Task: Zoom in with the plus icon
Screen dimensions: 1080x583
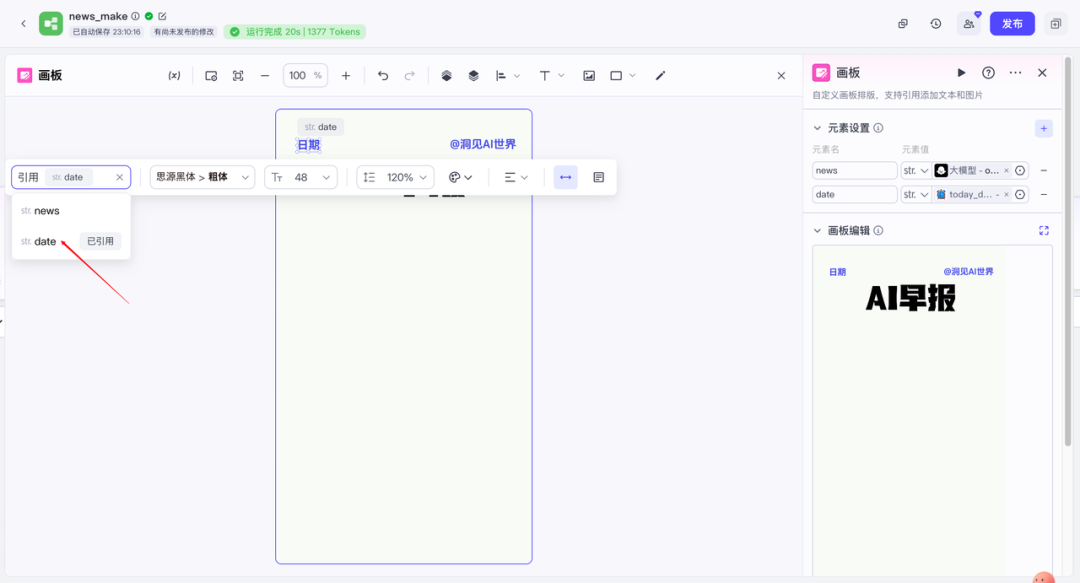Action: [346, 76]
